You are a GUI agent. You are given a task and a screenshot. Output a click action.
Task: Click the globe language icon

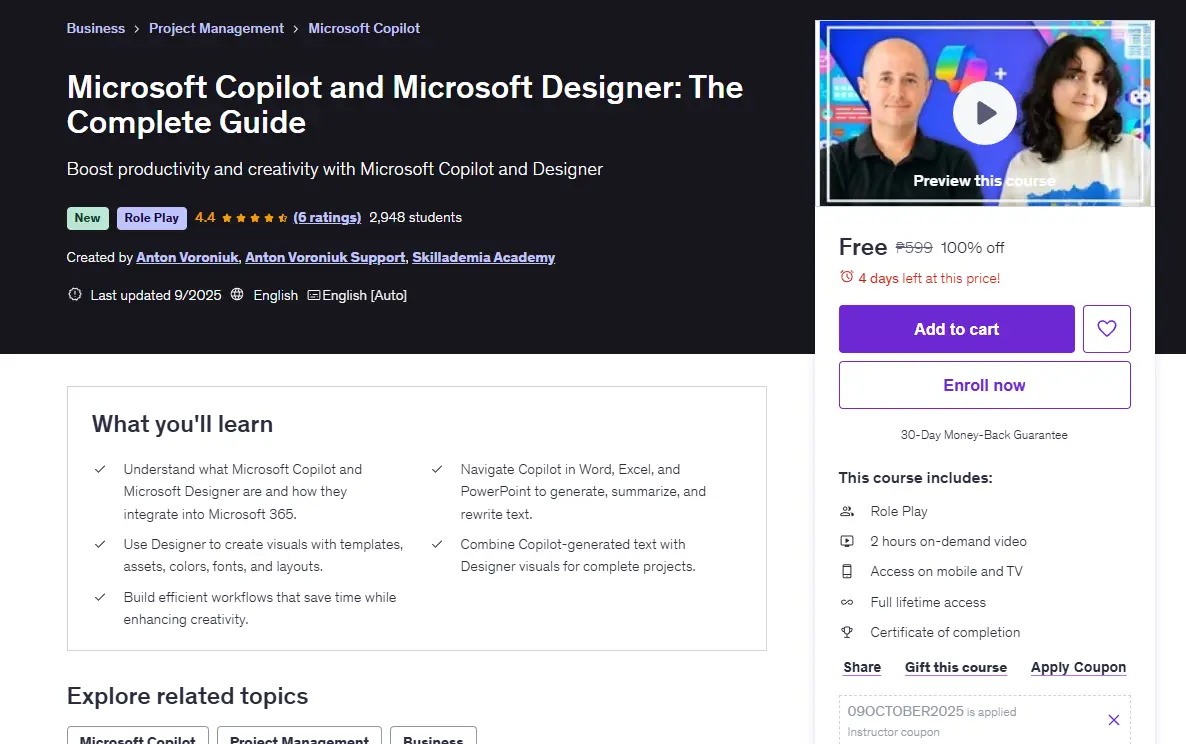tap(237, 294)
